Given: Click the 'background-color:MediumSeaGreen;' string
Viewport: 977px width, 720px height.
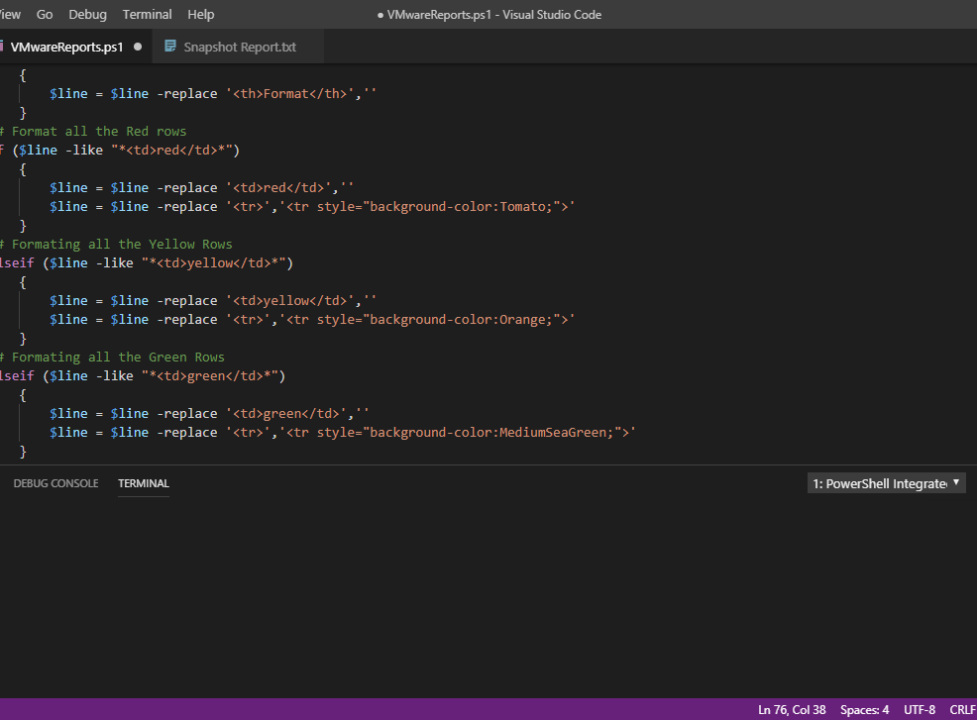Looking at the screenshot, I should [x=491, y=432].
